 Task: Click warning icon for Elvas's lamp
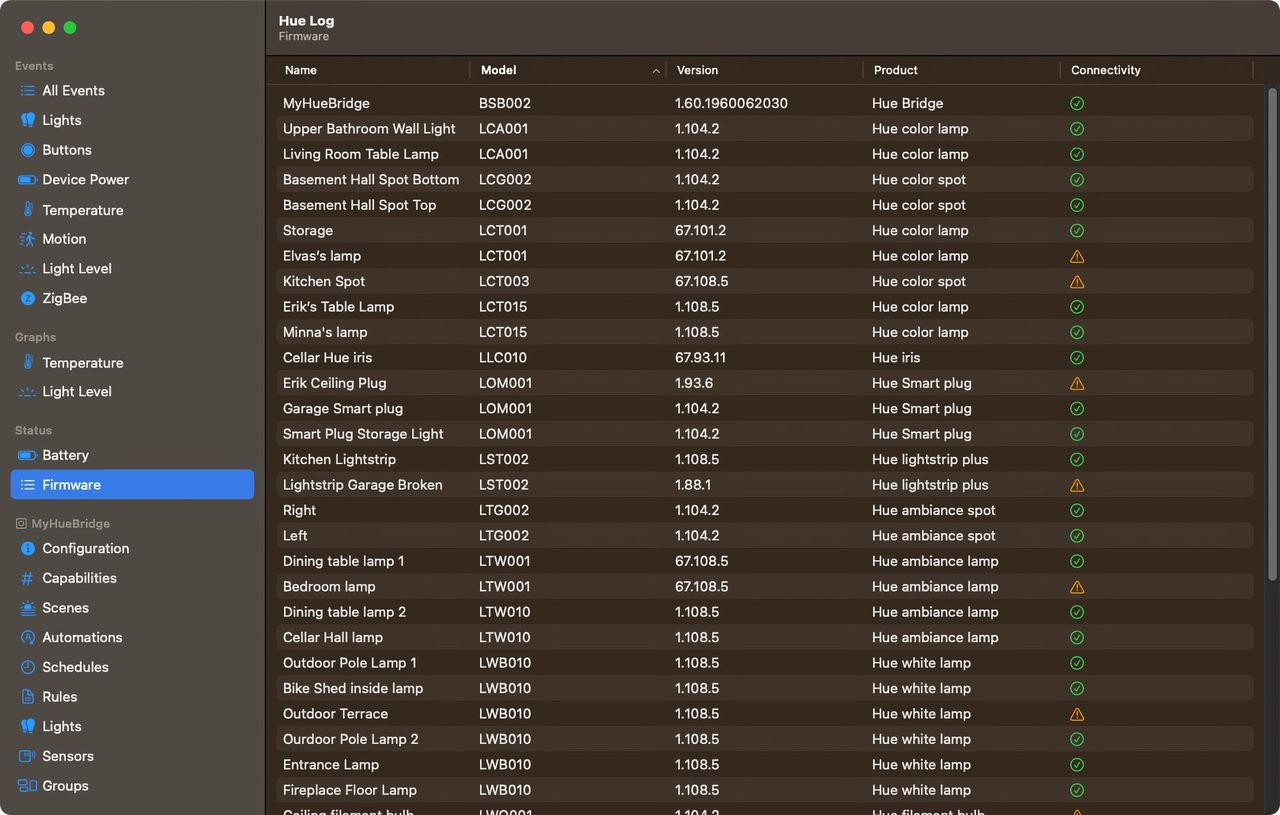1077,256
